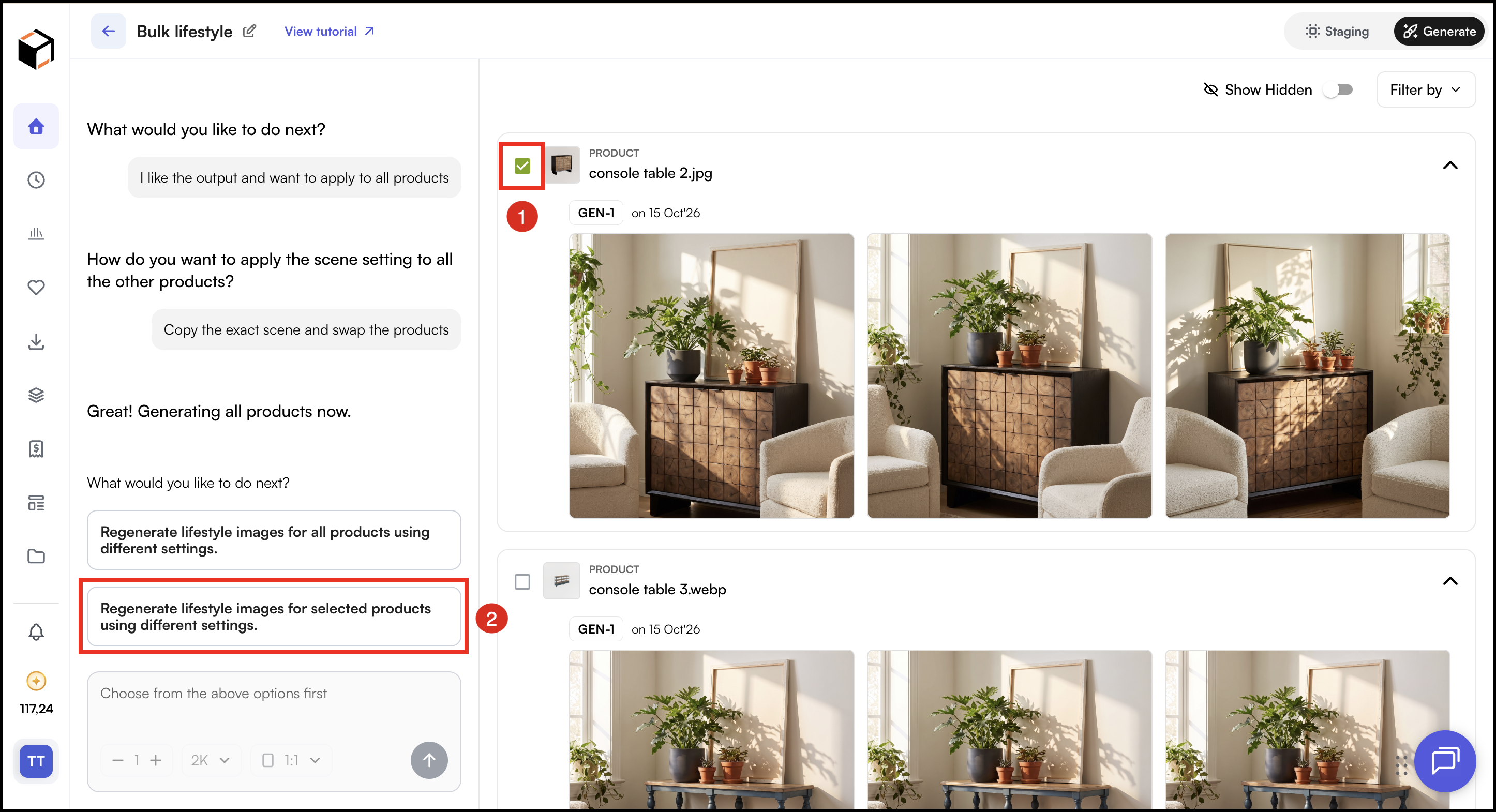This screenshot has height=812, width=1496.
Task: Click the pencil icon to rename Bulk lifestyle
Action: pyautogui.click(x=249, y=31)
